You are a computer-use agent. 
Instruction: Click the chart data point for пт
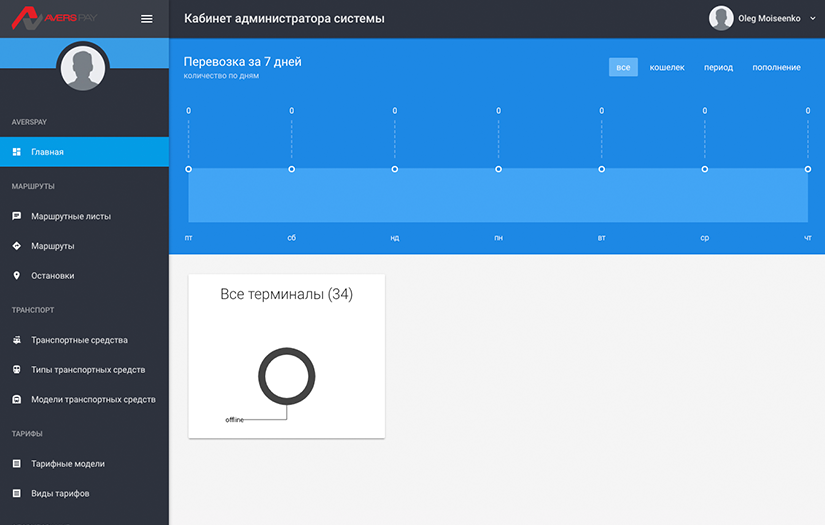(188, 169)
